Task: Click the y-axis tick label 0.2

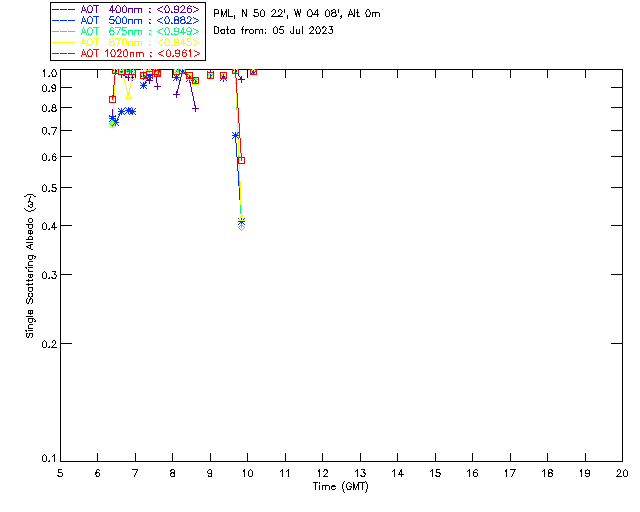Action: [49, 344]
